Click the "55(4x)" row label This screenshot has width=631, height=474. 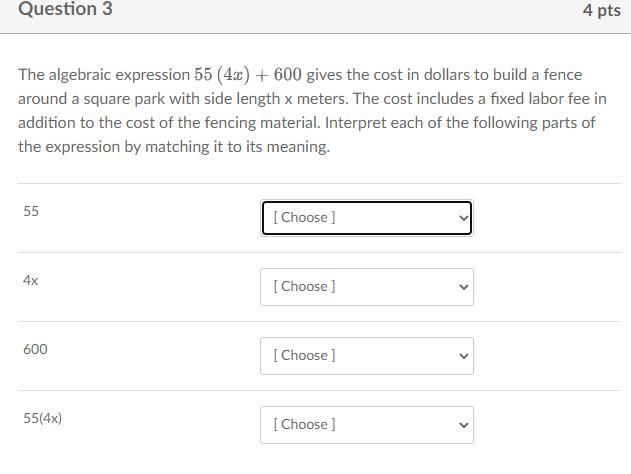43,418
